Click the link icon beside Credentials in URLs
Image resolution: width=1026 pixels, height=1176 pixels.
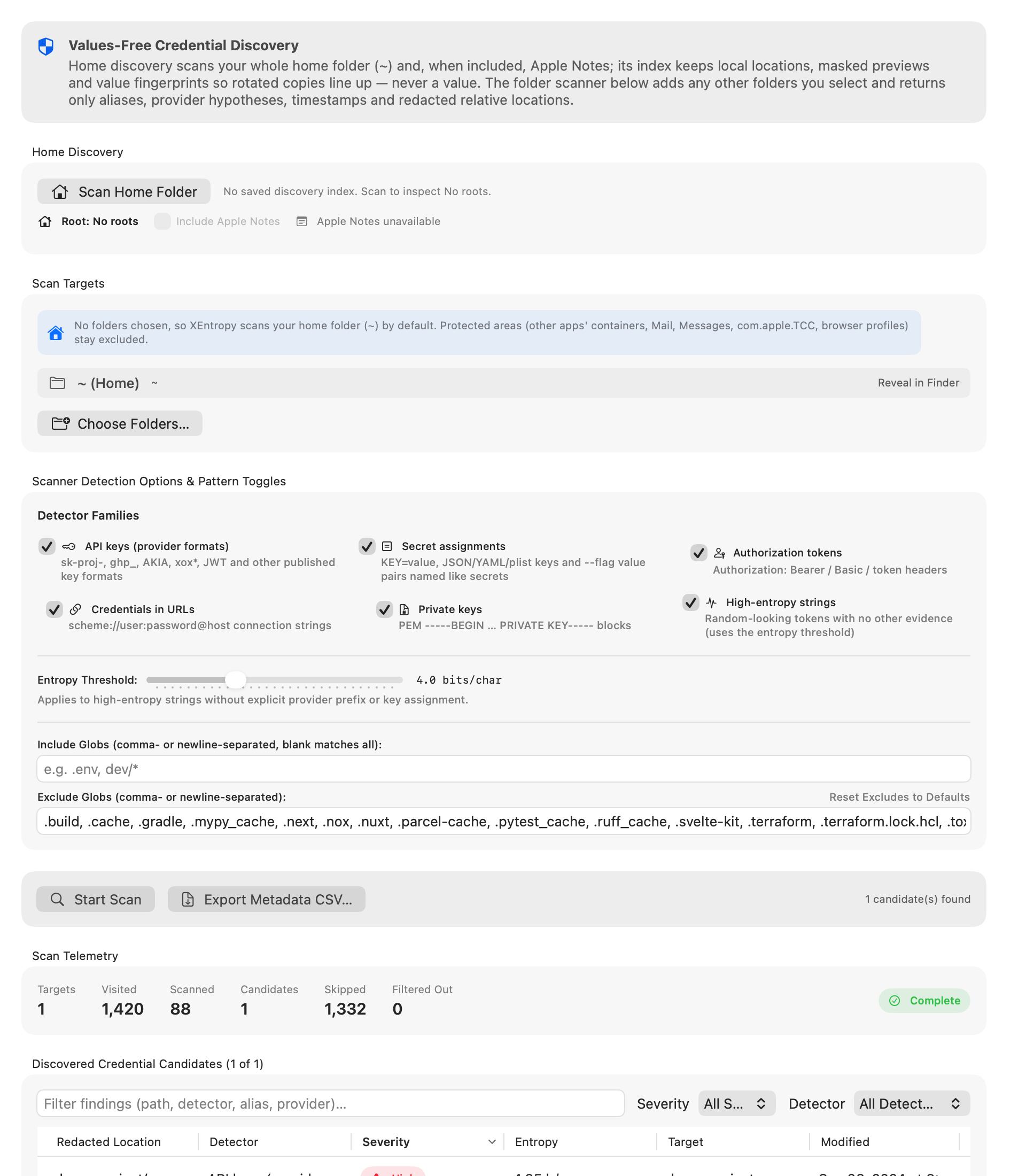[x=75, y=609]
